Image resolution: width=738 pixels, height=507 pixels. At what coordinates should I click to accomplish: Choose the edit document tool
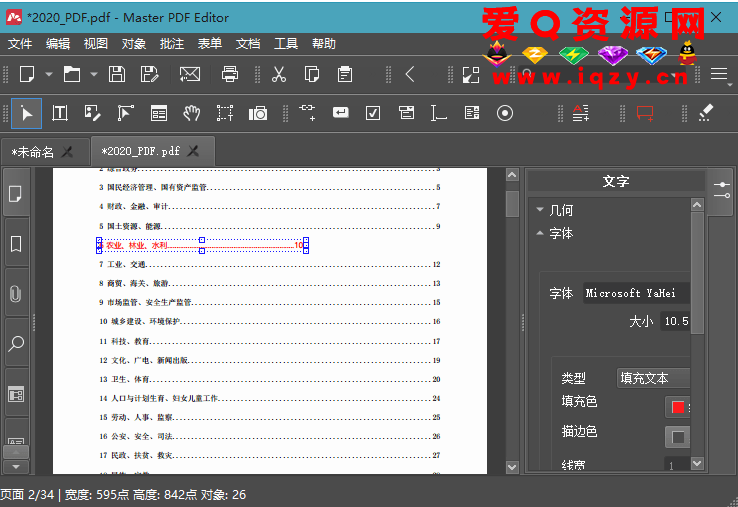coord(92,113)
